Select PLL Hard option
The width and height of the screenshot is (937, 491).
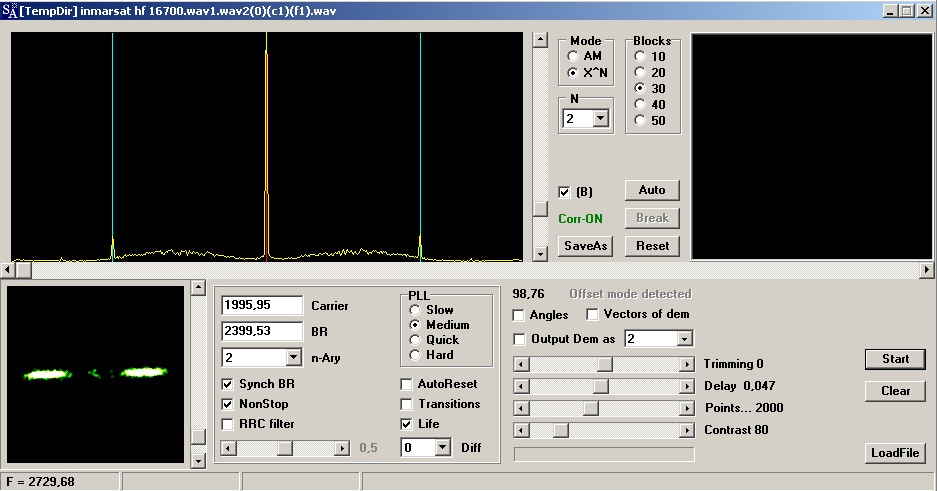[x=415, y=355]
